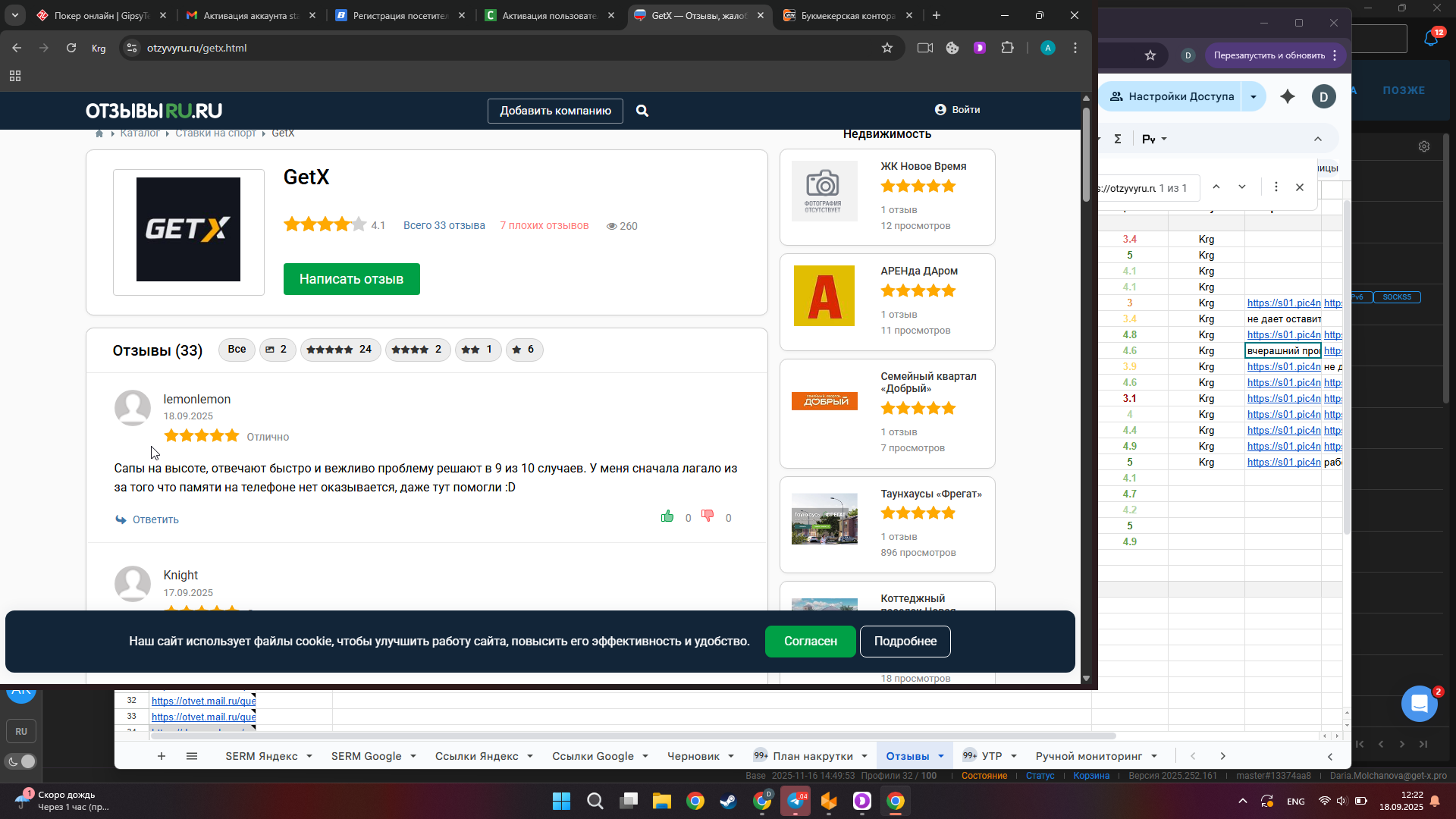Click the page vertical scrollbar thumb

1086,155
